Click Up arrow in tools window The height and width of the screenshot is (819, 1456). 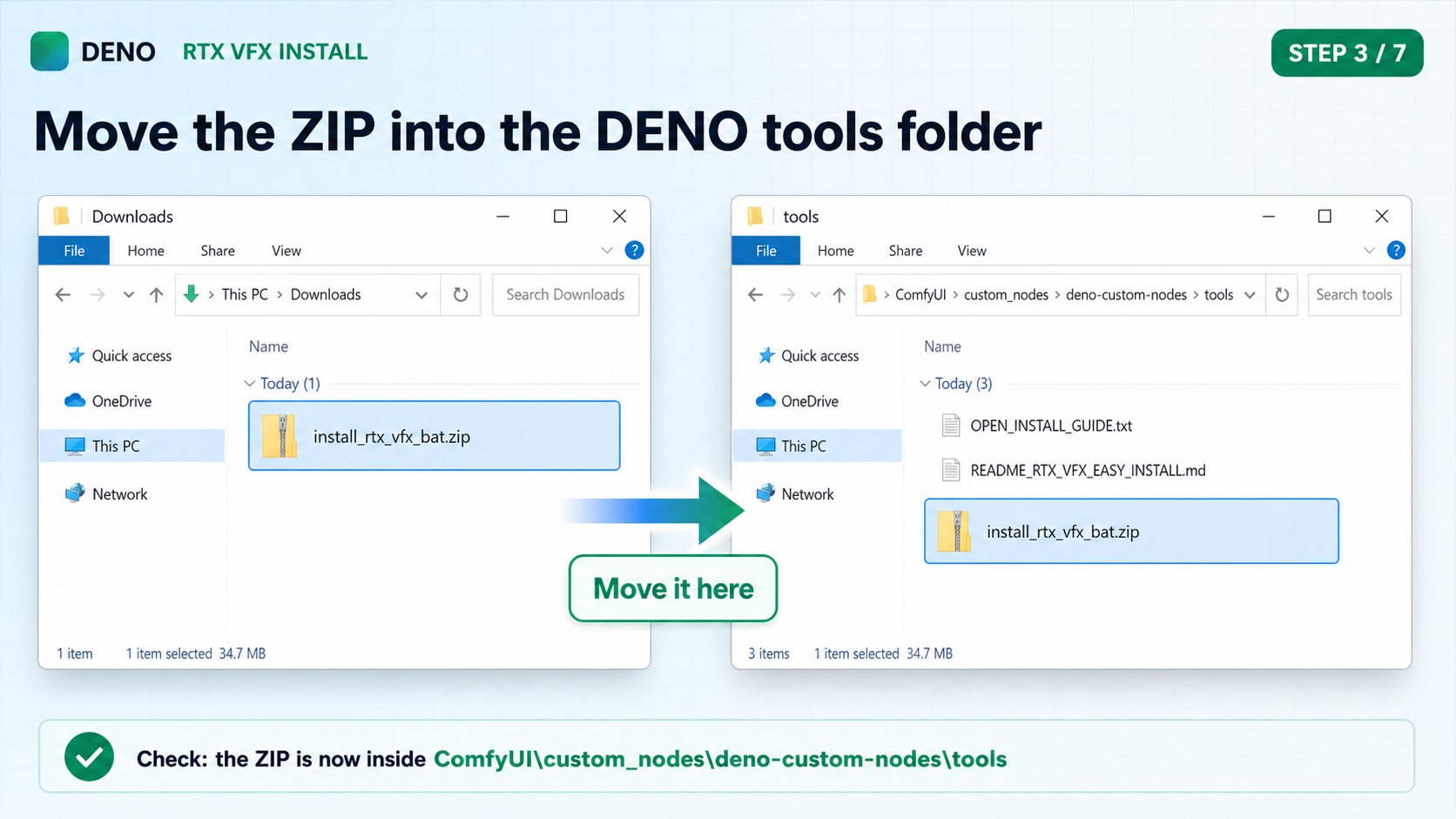(x=839, y=295)
